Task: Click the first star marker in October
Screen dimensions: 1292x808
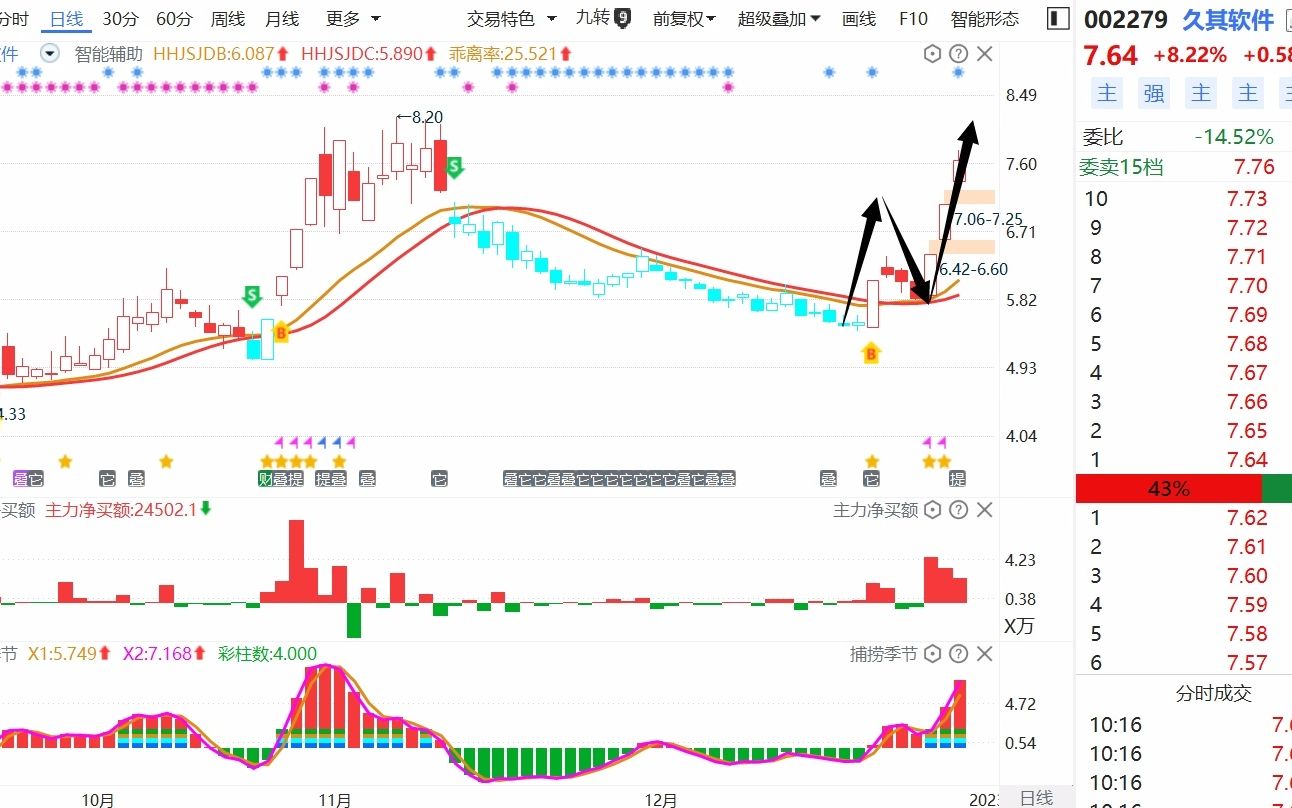Action: [x=65, y=461]
